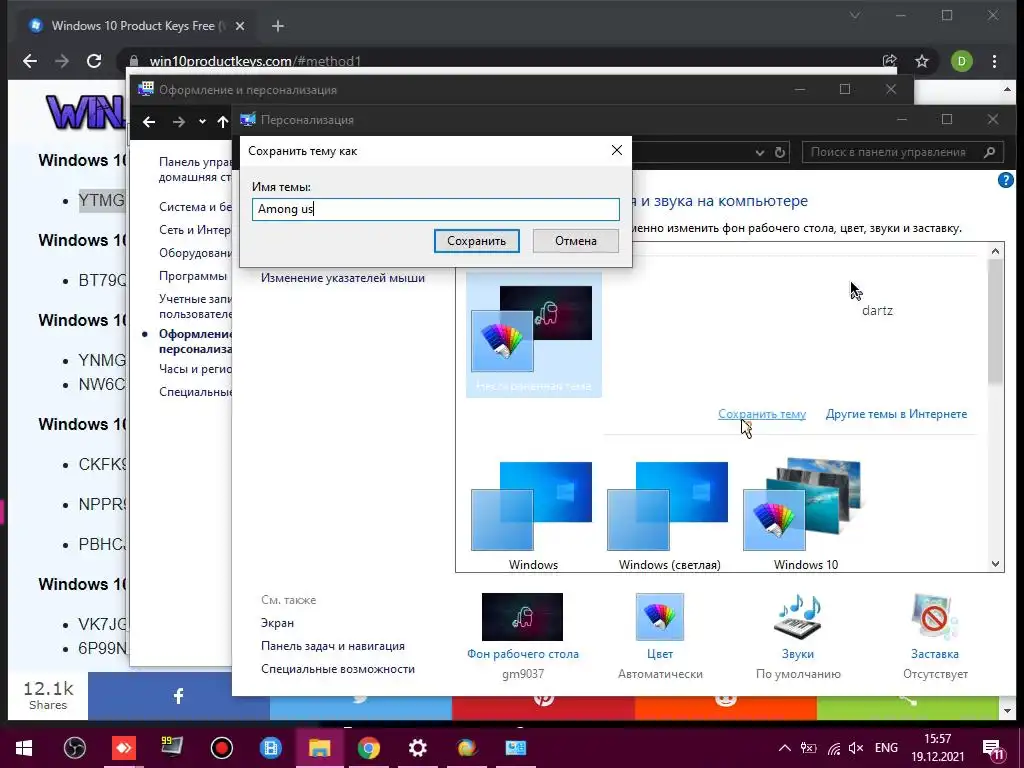The image size is (1024, 768).
Task: Bookmark this page with star icon
Action: (x=921, y=61)
